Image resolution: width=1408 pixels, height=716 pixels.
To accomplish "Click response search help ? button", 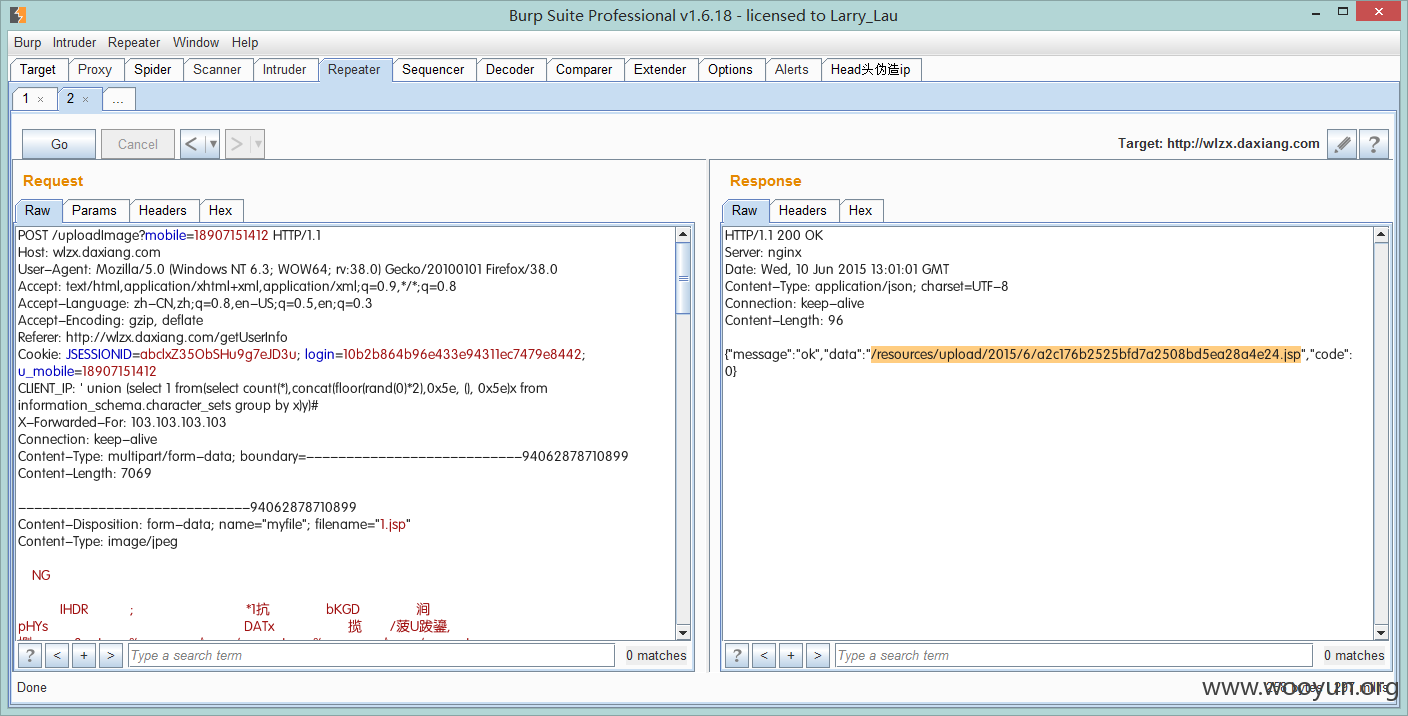I will (x=737, y=655).
